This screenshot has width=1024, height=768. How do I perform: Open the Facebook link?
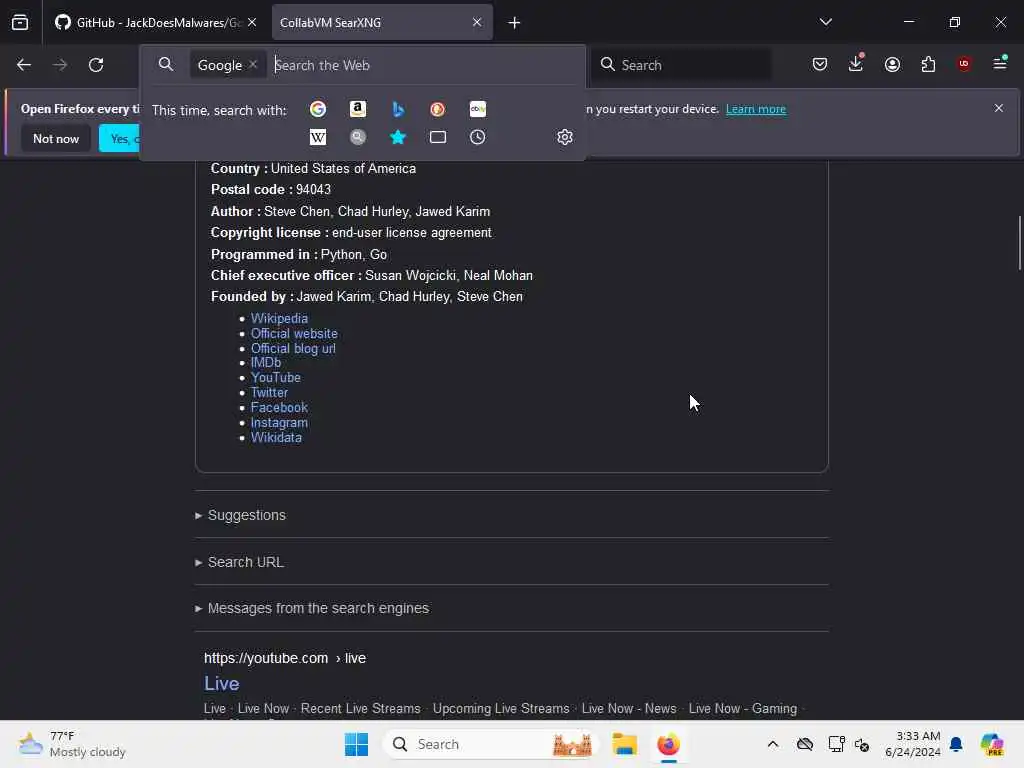tap(279, 408)
